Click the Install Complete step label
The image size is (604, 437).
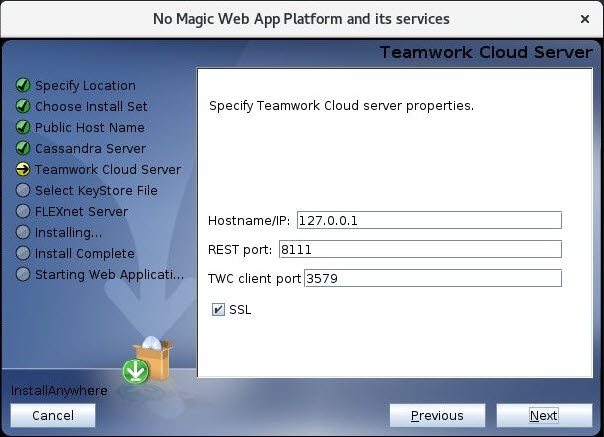tap(85, 254)
